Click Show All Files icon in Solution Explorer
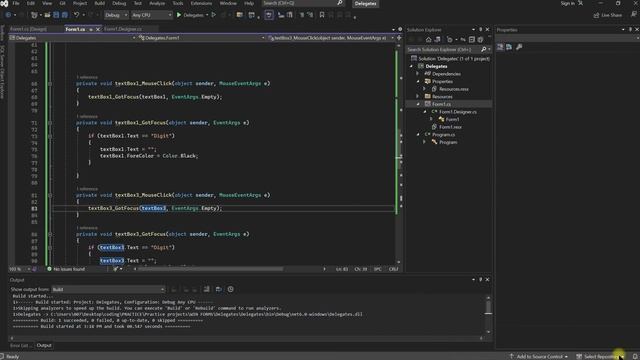 (x=480, y=40)
